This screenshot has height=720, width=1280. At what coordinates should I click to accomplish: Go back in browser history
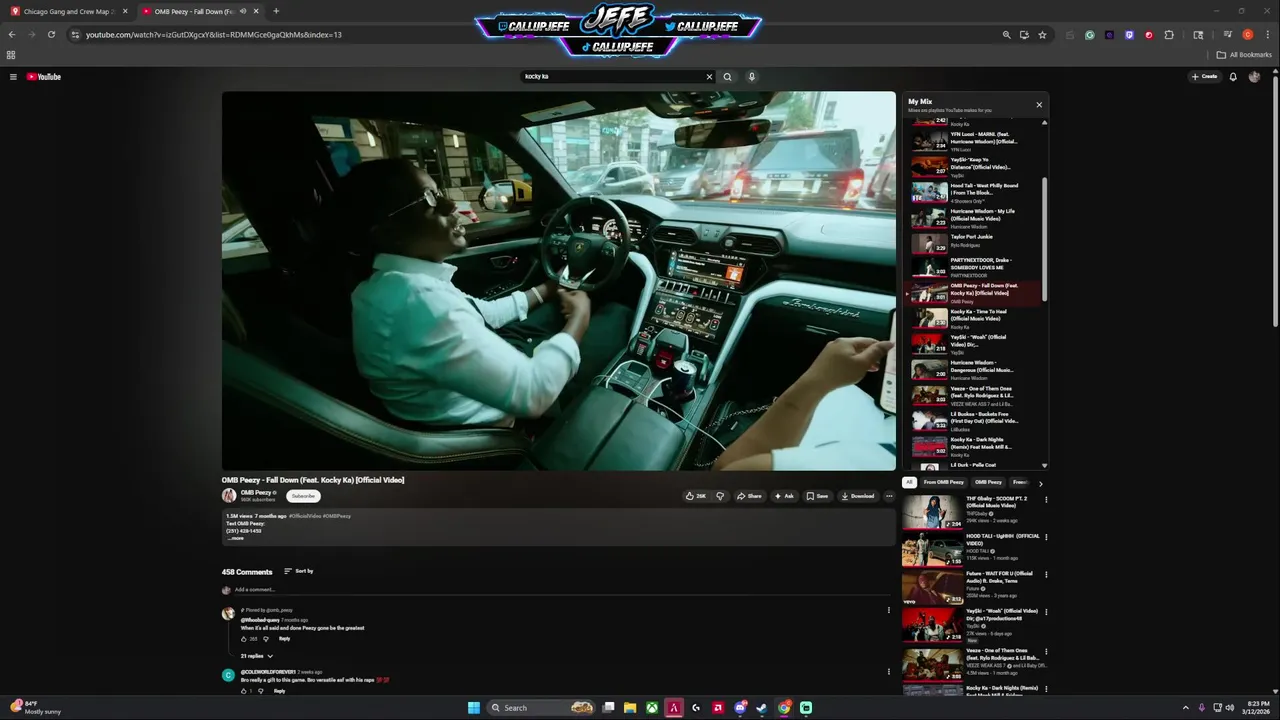pyautogui.click(x=11, y=34)
